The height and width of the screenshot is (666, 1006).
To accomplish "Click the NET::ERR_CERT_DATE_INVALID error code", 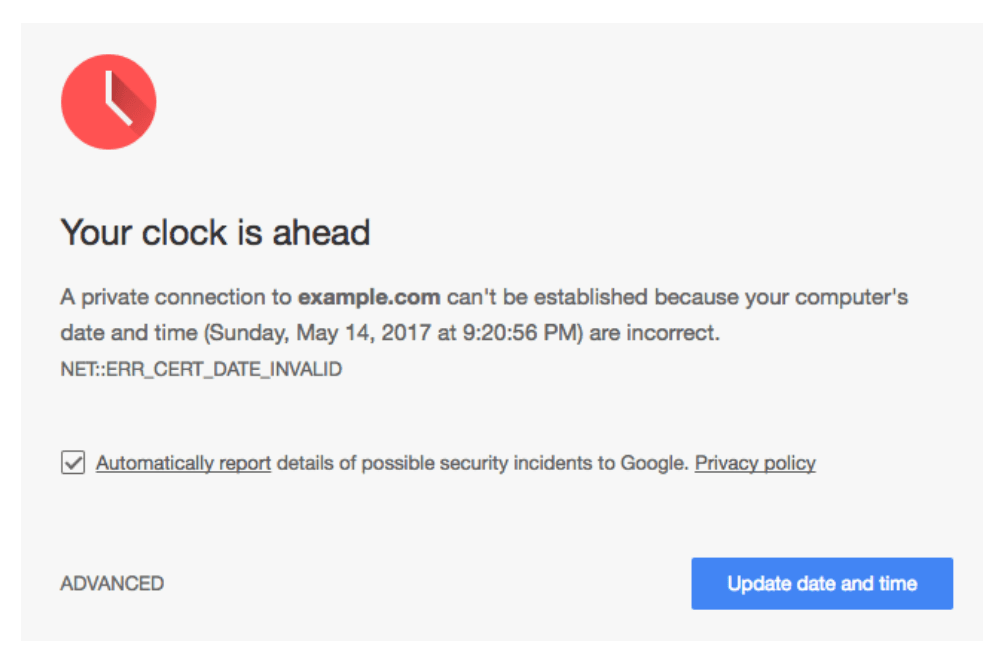I will coord(201,370).
